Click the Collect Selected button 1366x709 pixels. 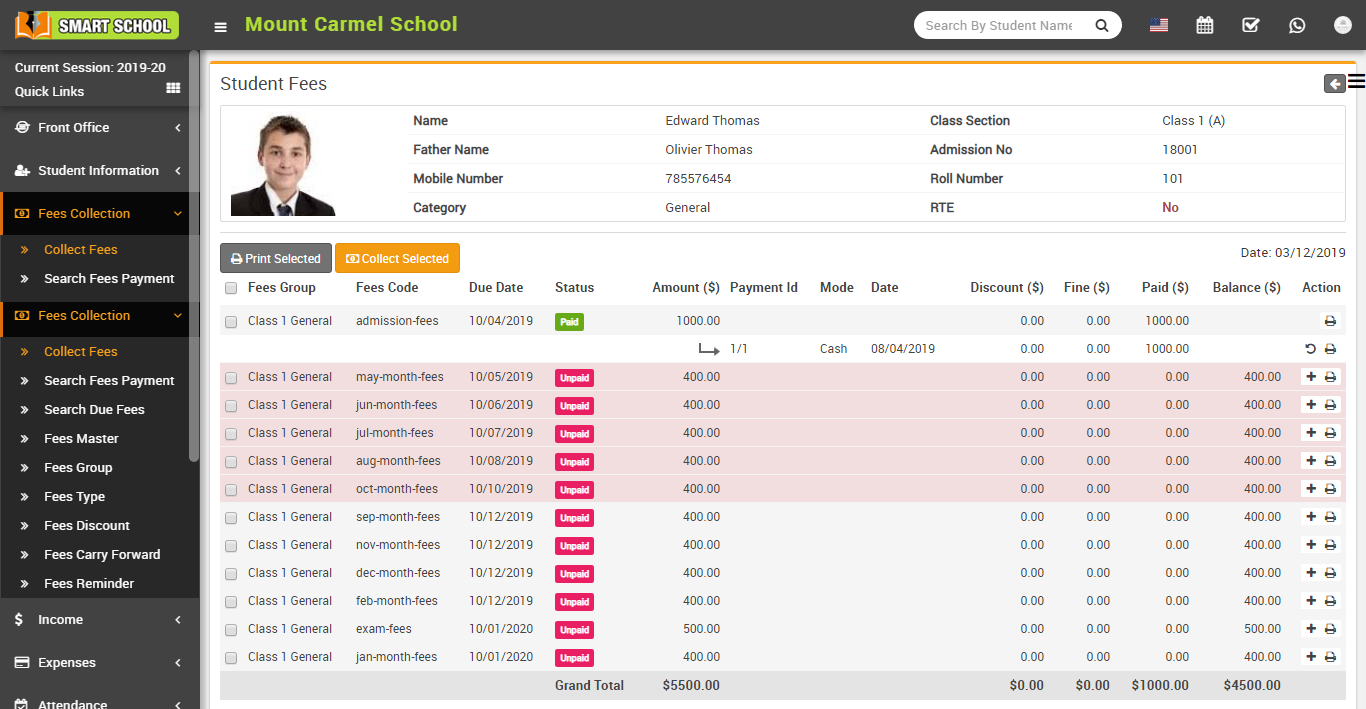[397, 258]
